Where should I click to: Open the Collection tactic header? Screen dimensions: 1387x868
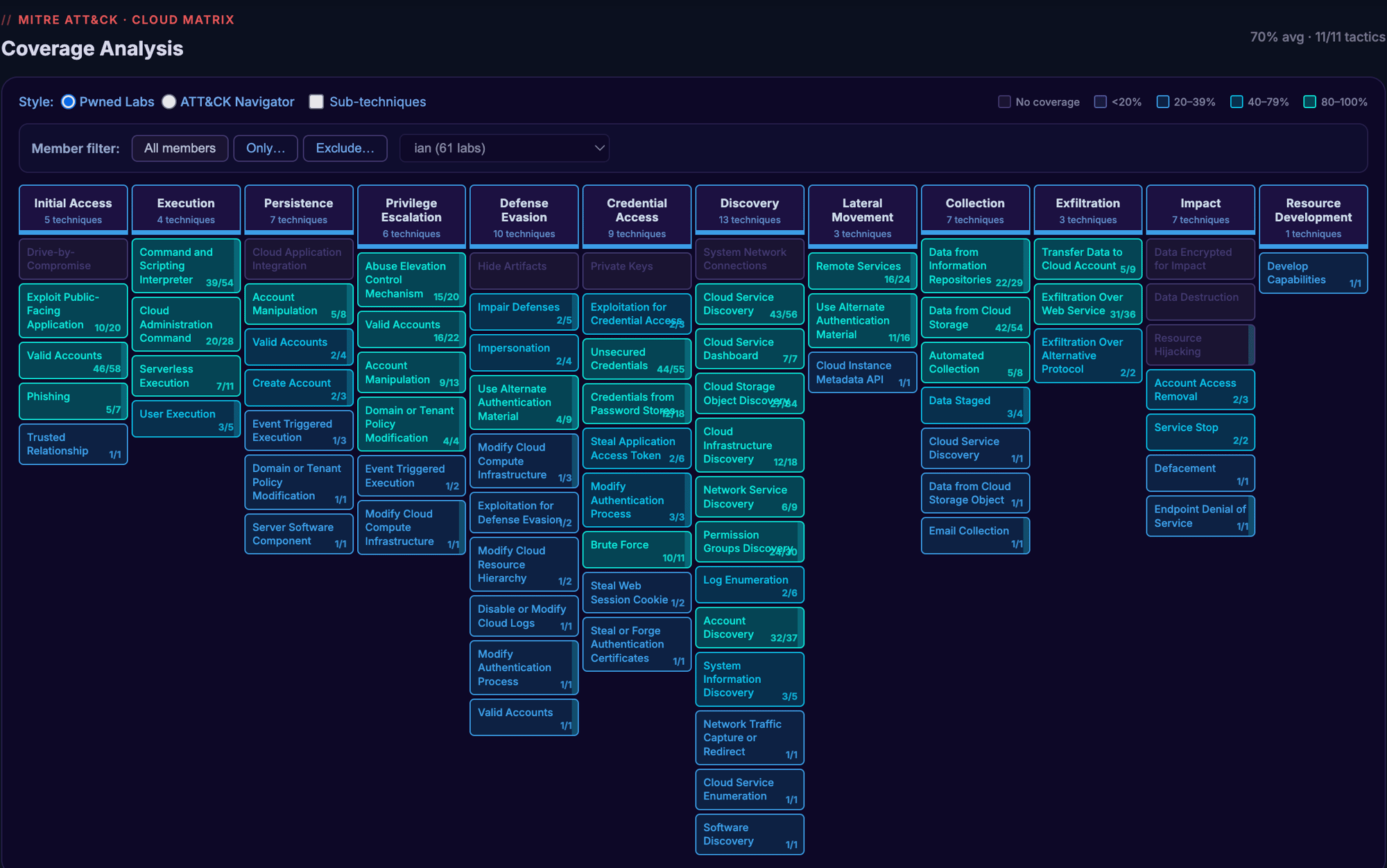pos(975,209)
